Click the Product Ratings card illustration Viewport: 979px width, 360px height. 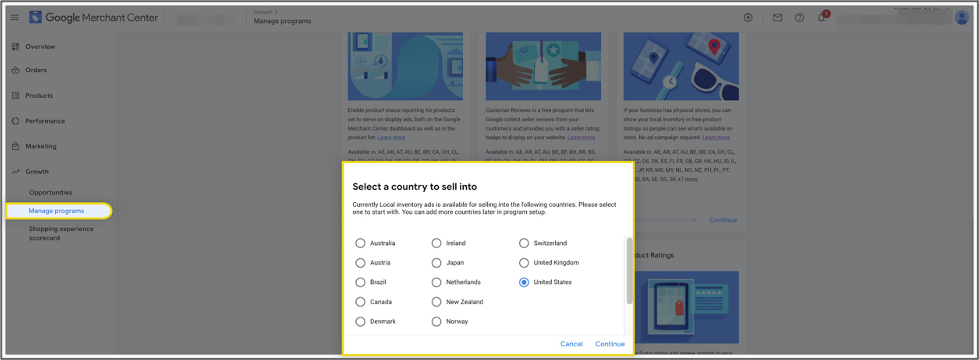(x=687, y=307)
